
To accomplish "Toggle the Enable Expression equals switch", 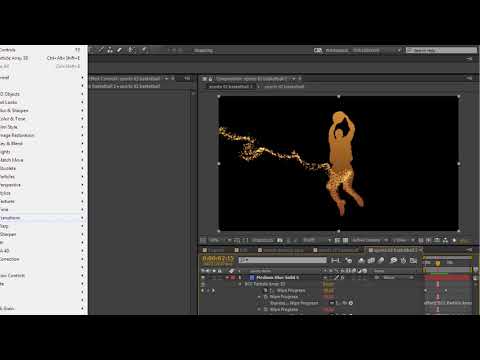I will tap(332, 303).
